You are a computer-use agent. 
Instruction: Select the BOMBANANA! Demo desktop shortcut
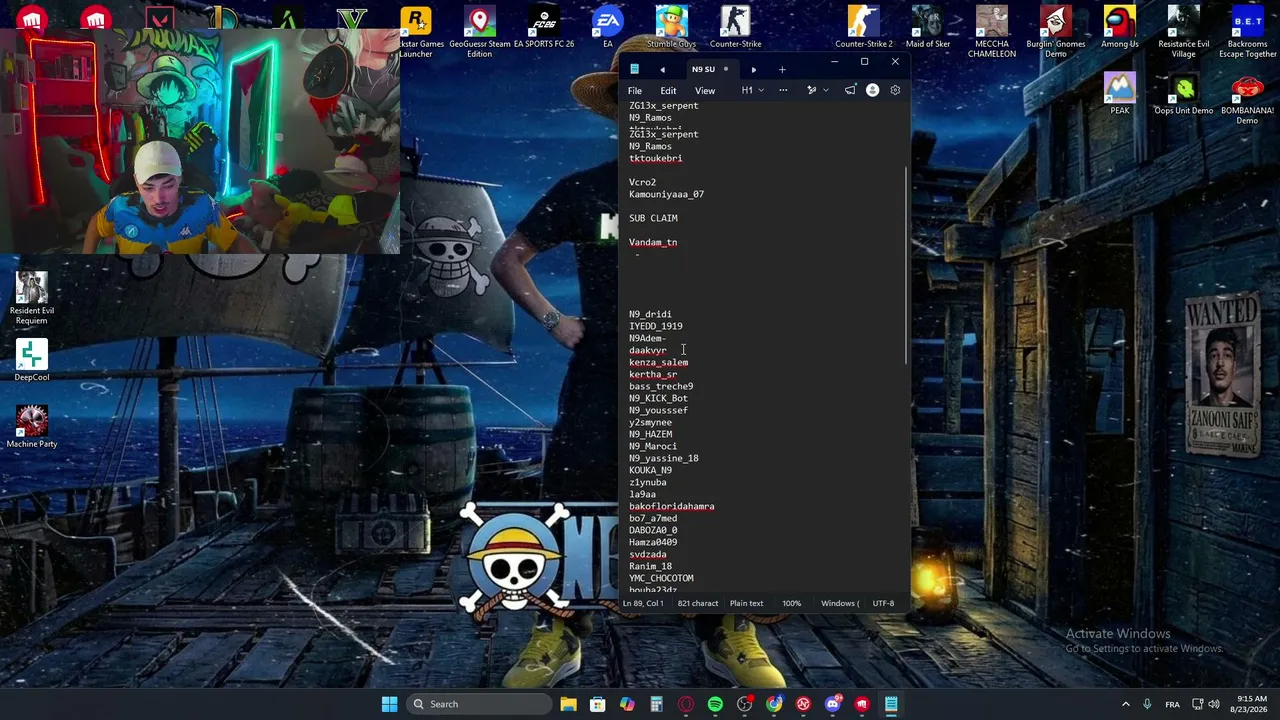tap(1247, 99)
